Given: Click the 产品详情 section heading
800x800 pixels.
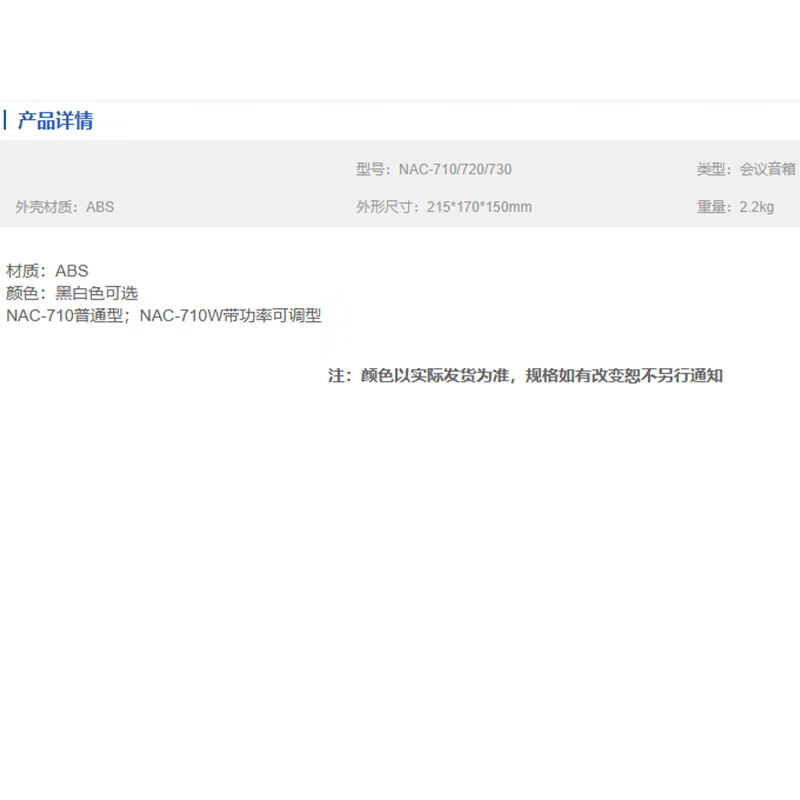Looking at the screenshot, I should coord(56,121).
